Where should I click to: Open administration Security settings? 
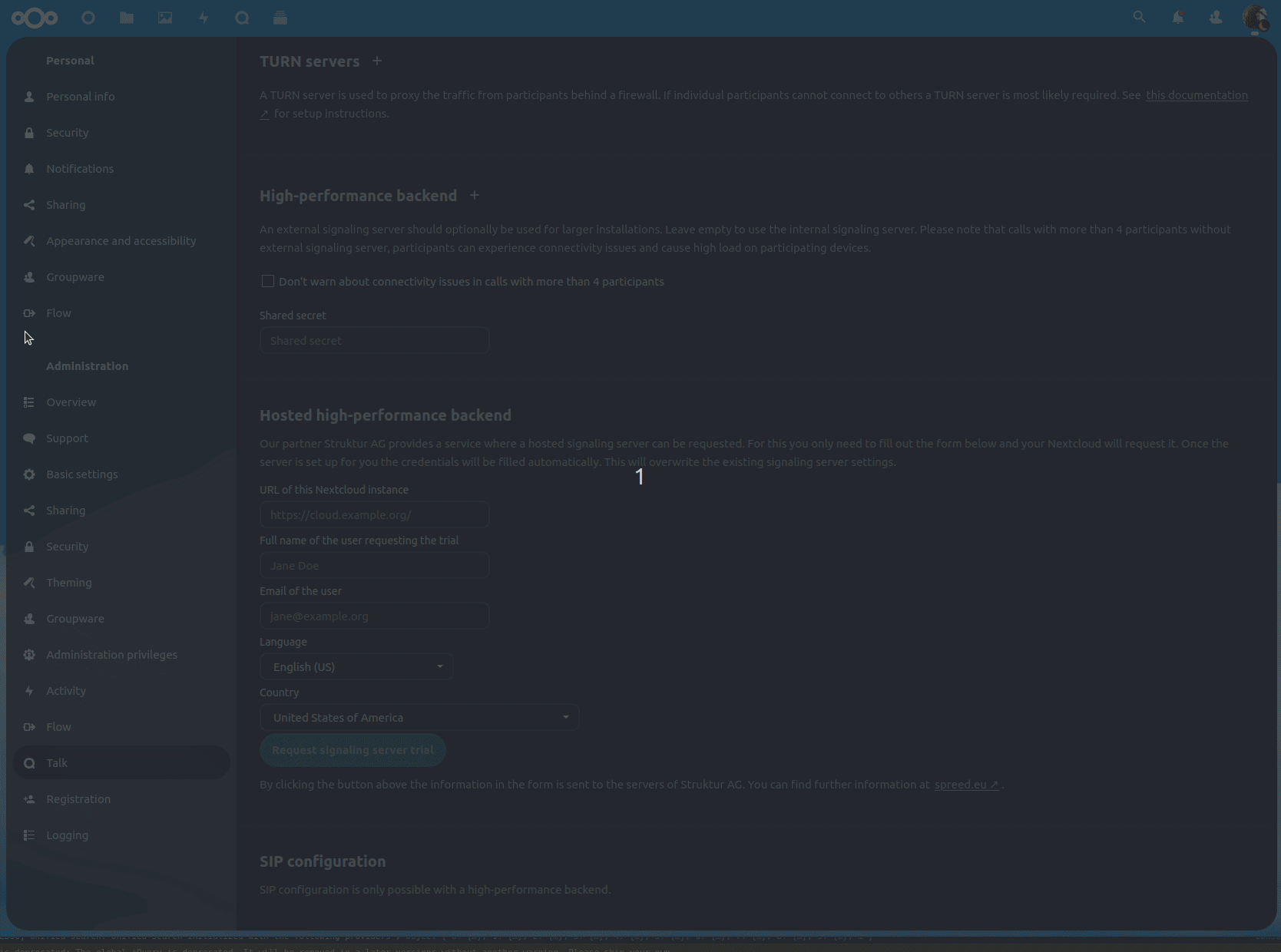click(121, 547)
